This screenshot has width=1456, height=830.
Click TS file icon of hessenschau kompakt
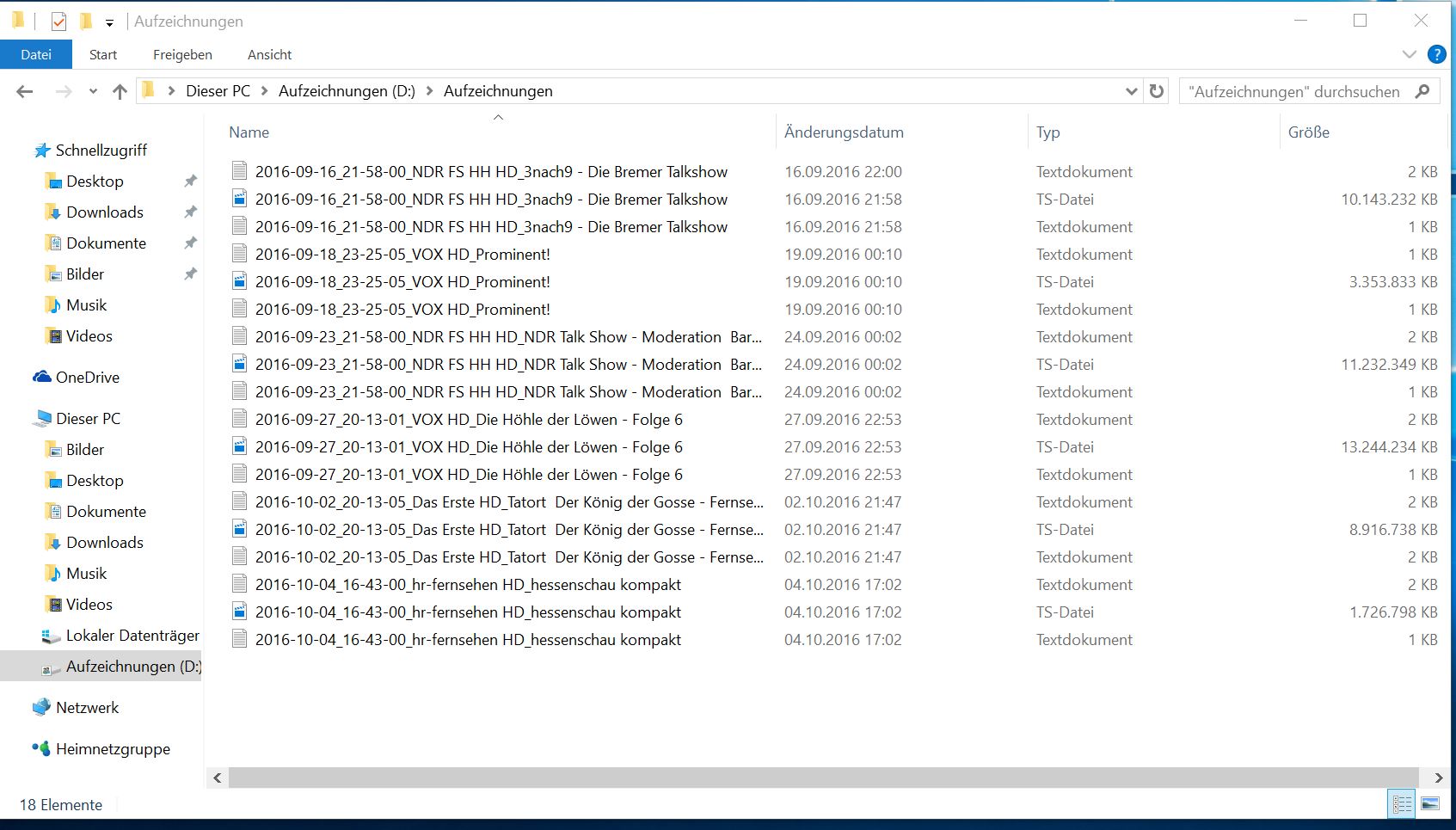coord(240,612)
